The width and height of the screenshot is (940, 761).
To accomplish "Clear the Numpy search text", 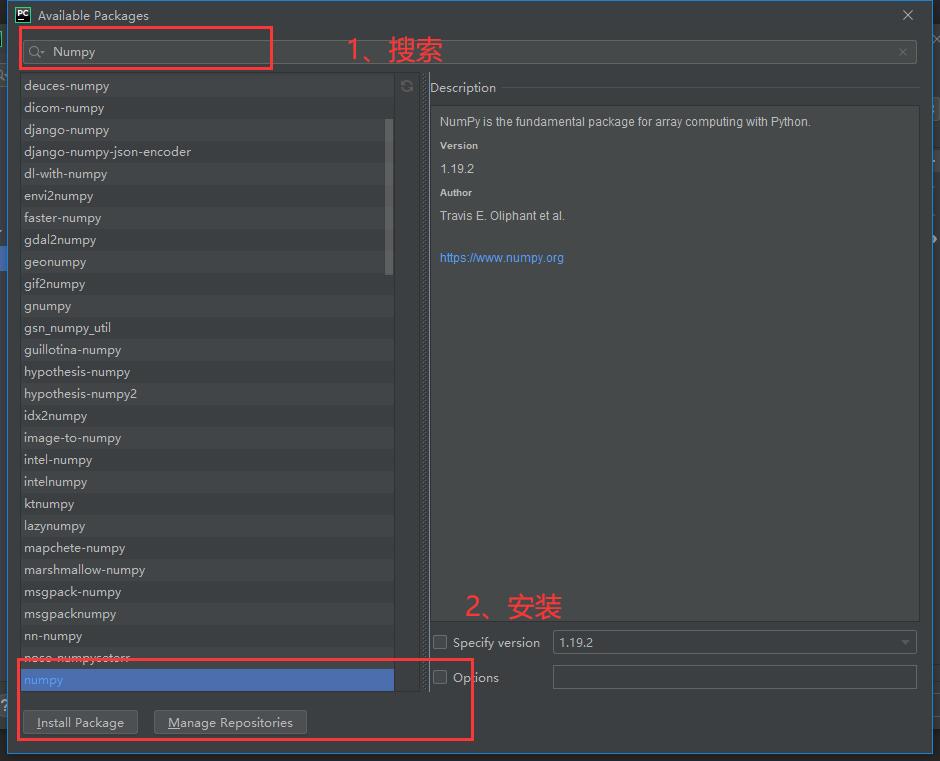I will pos(903,52).
